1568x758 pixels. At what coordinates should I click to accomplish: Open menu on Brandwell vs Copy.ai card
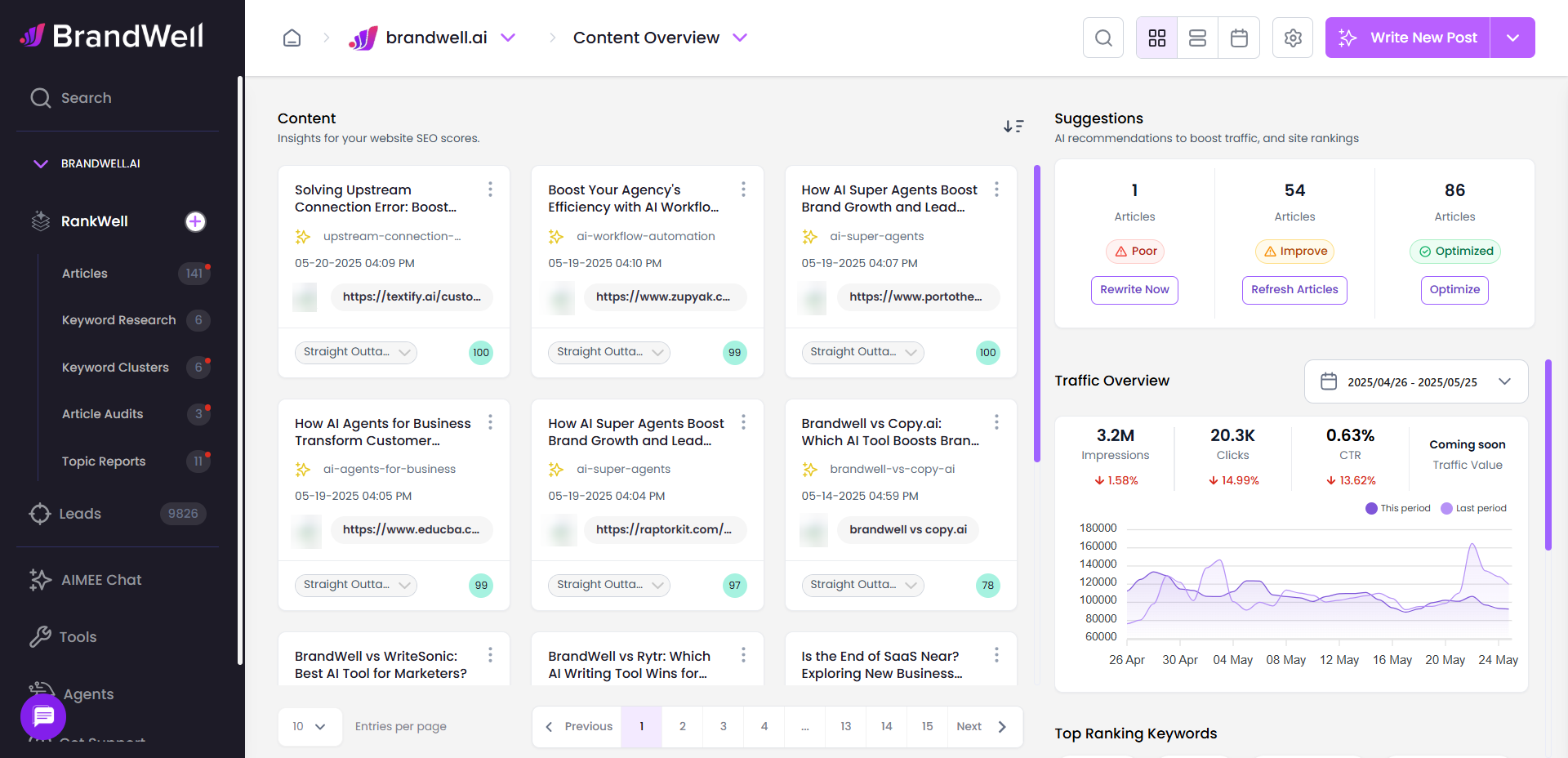(996, 422)
